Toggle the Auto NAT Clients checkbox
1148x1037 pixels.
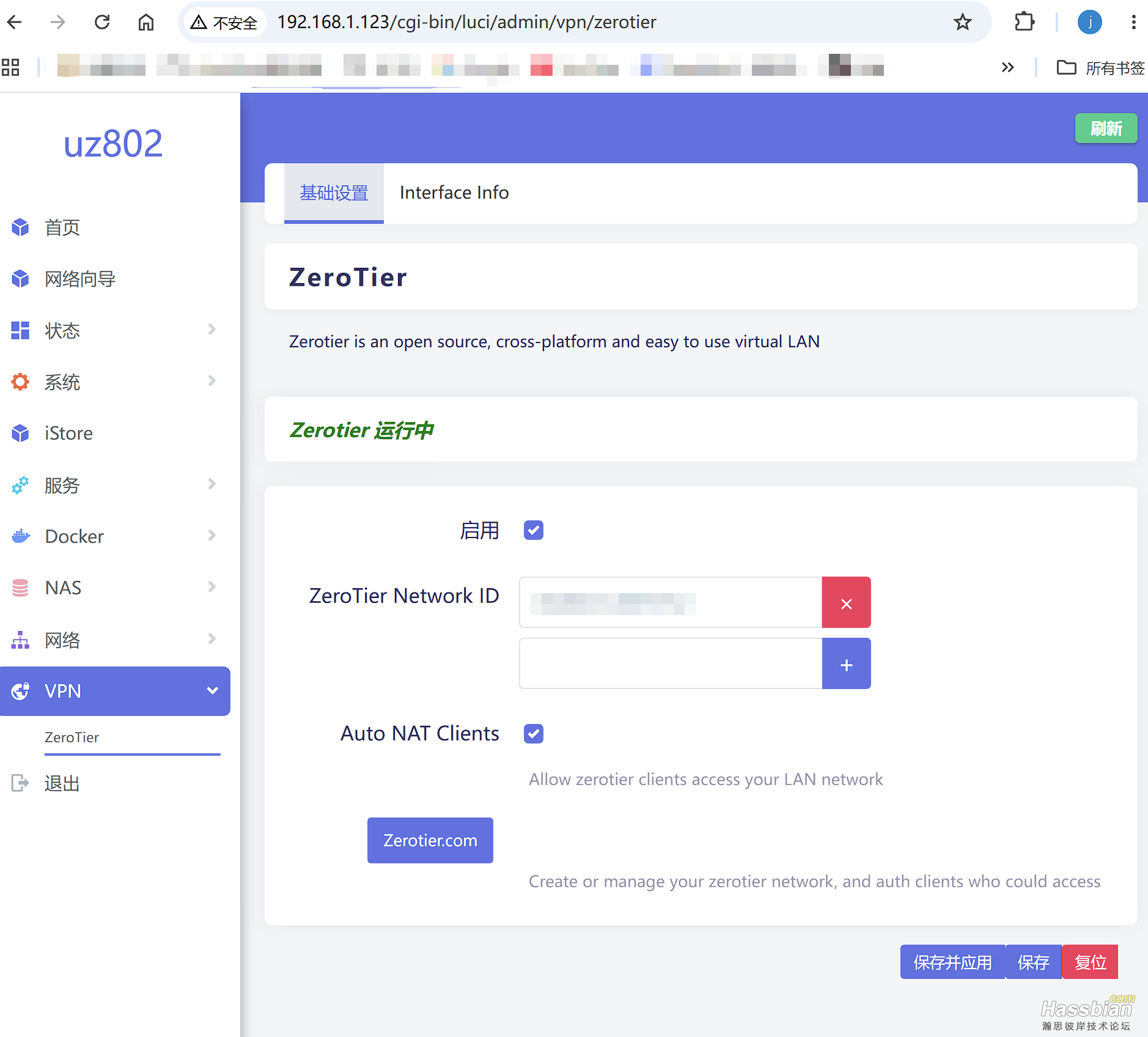click(x=534, y=733)
